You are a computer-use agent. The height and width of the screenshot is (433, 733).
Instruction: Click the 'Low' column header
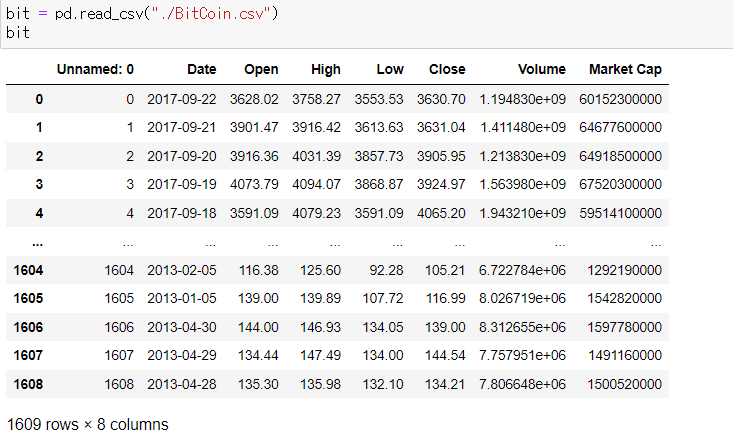390,69
